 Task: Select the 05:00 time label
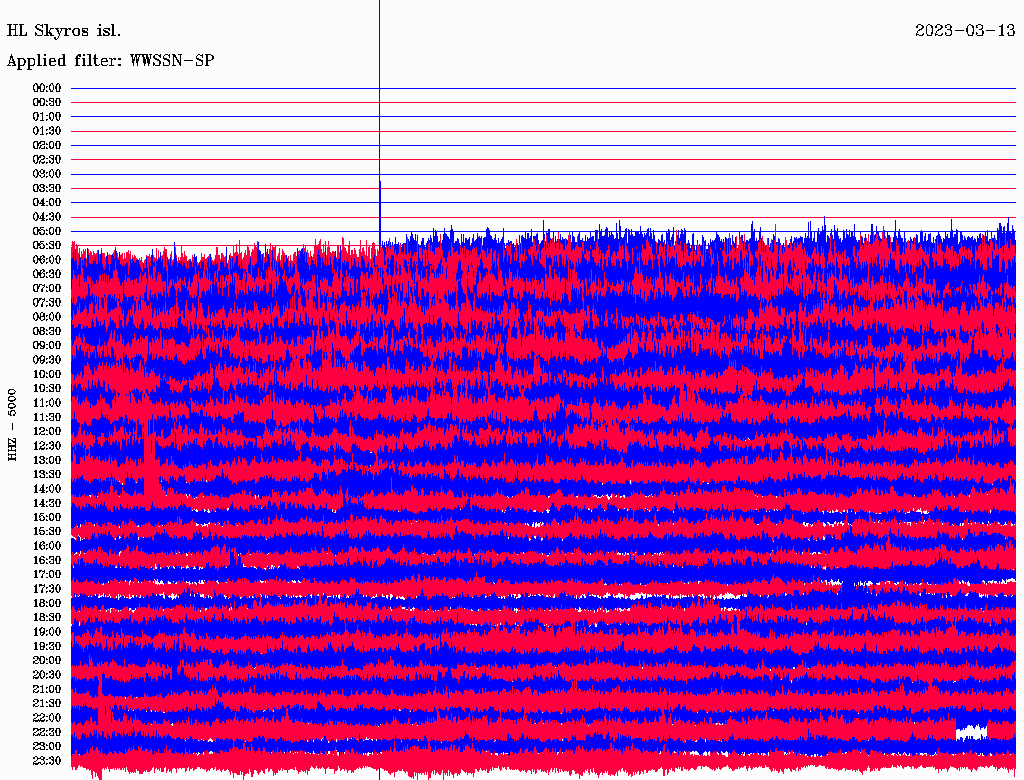tap(47, 231)
